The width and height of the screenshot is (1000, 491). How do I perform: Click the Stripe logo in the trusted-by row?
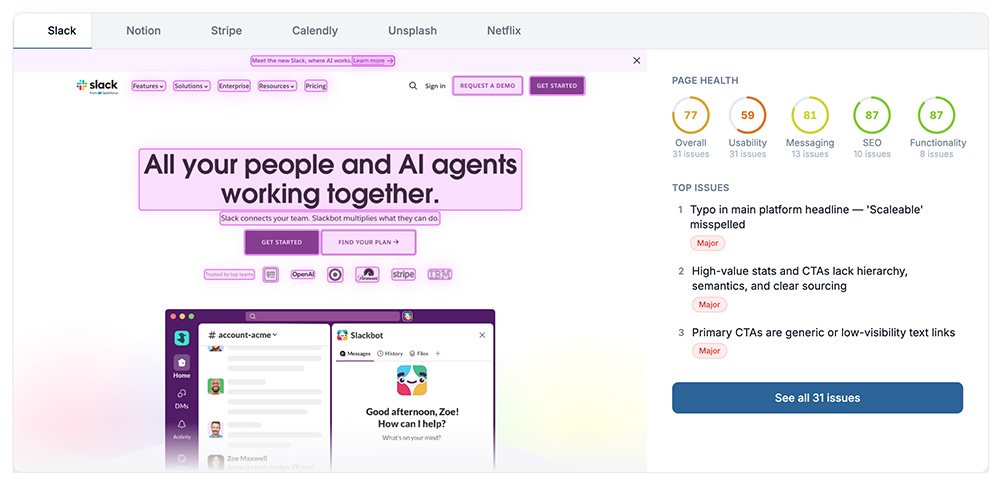[403, 275]
